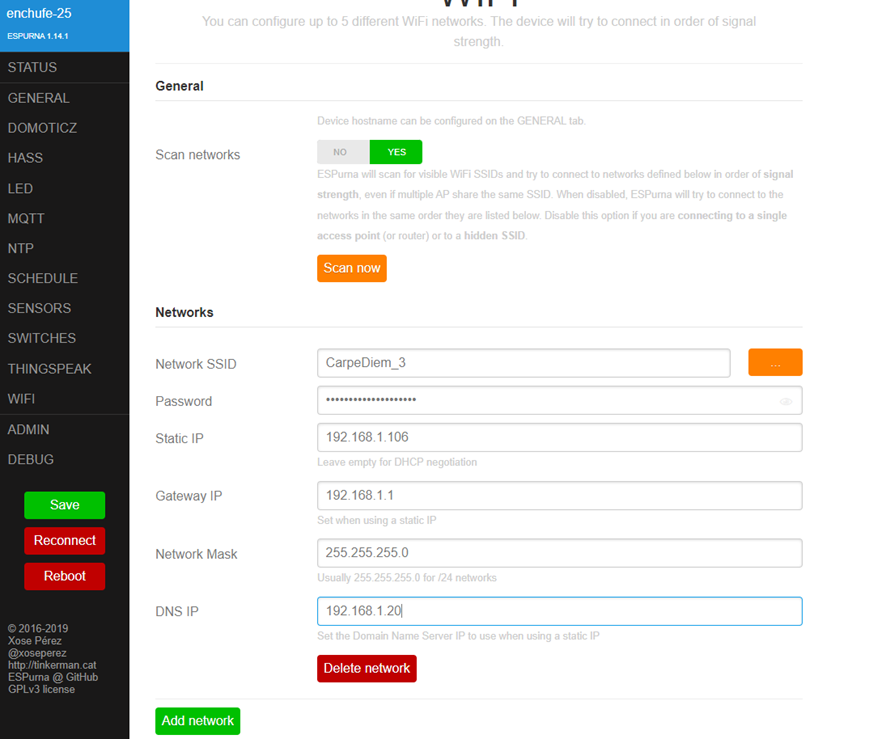Click the orange '...' more options button
This screenshot has height=739, width=886.
[x=775, y=363]
